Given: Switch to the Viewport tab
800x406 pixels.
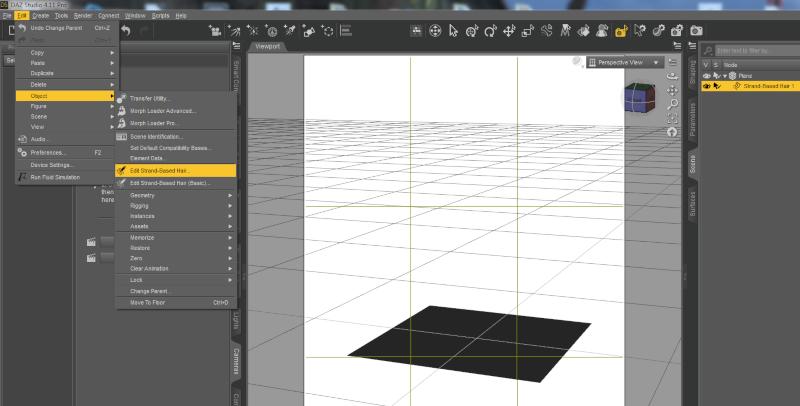Looking at the screenshot, I should click(267, 46).
